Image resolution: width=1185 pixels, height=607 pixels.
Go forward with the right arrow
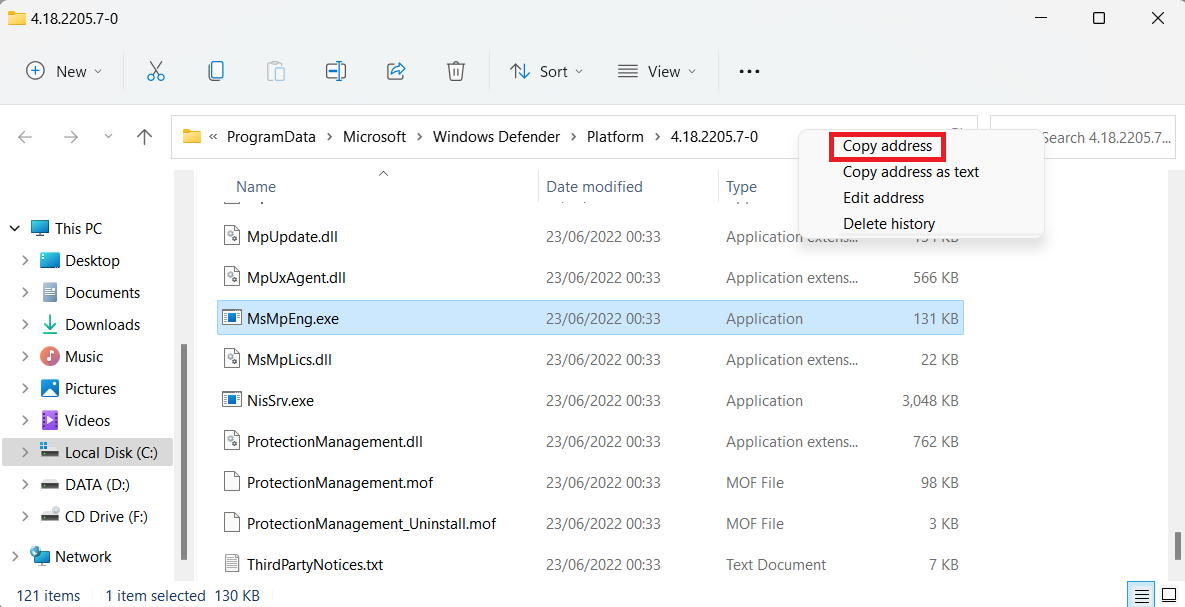[x=71, y=137]
